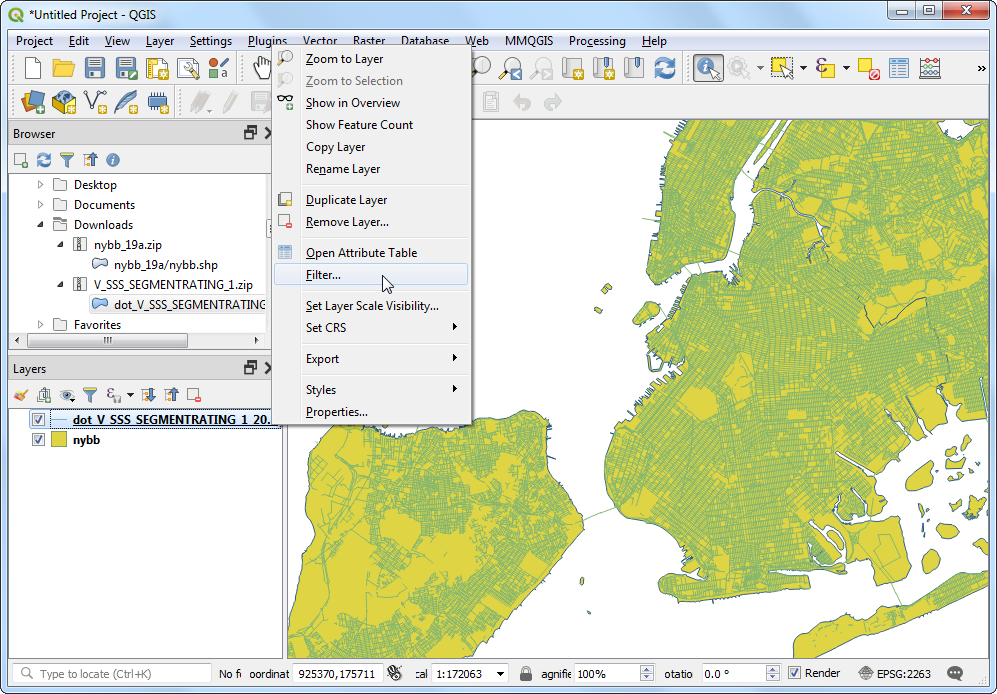Click the New Project blank page icon
This screenshot has width=997, height=694.
33,68
